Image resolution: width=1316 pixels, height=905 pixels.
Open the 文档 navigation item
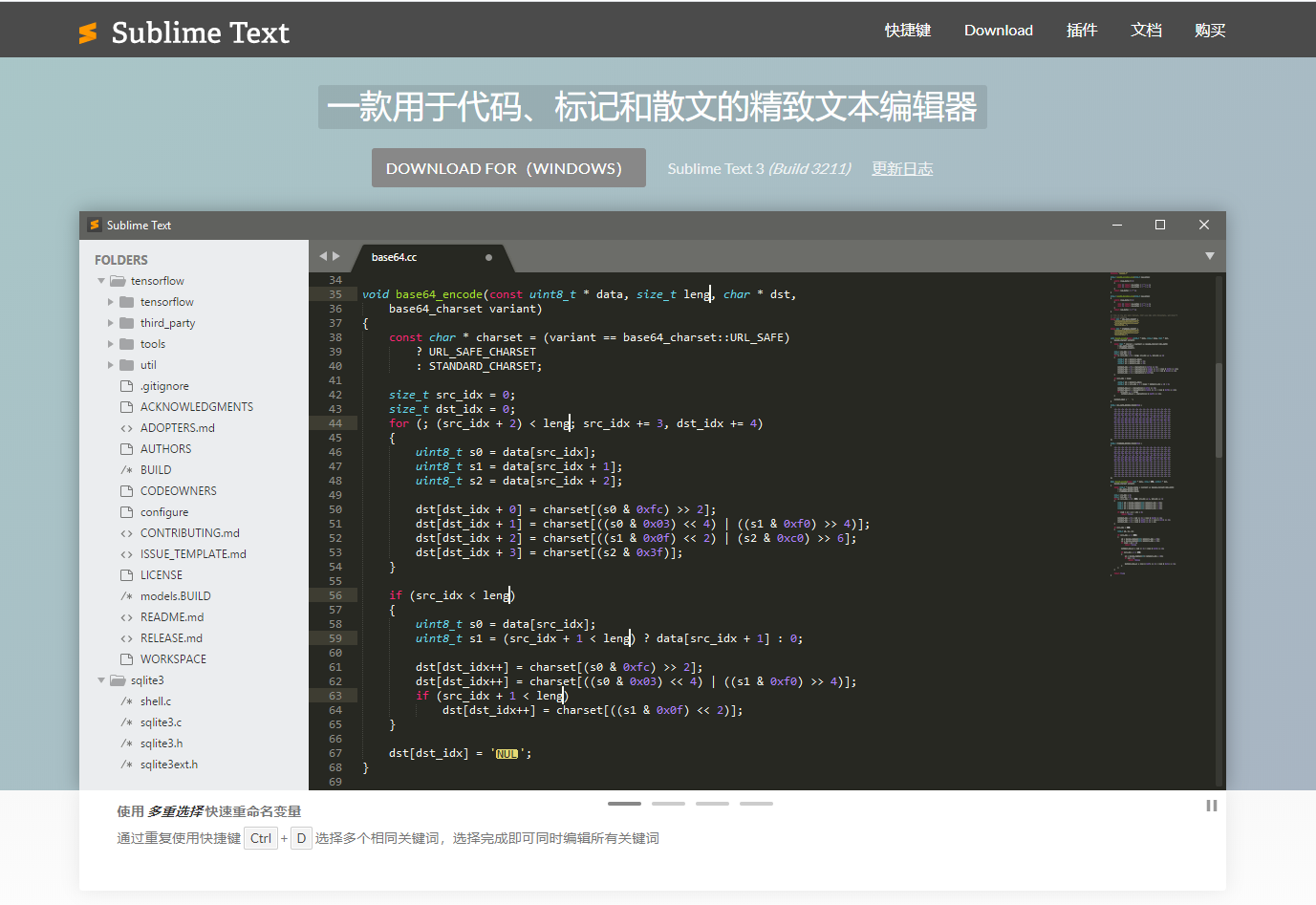click(x=1146, y=31)
